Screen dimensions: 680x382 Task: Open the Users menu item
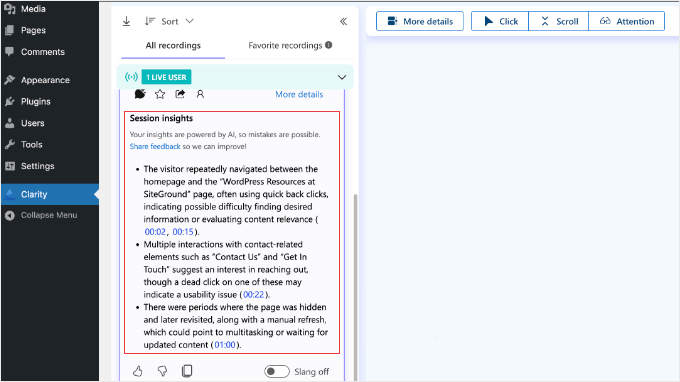pyautogui.click(x=50, y=123)
